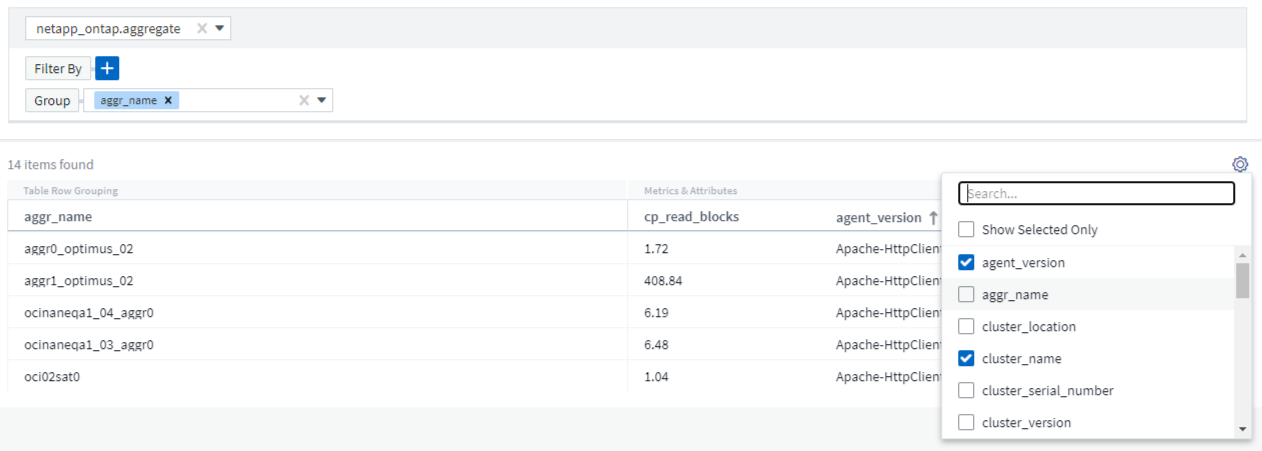Screen dimensions: 1262x451
Task: Check the cluster_location checkbox
Action: click(966, 326)
